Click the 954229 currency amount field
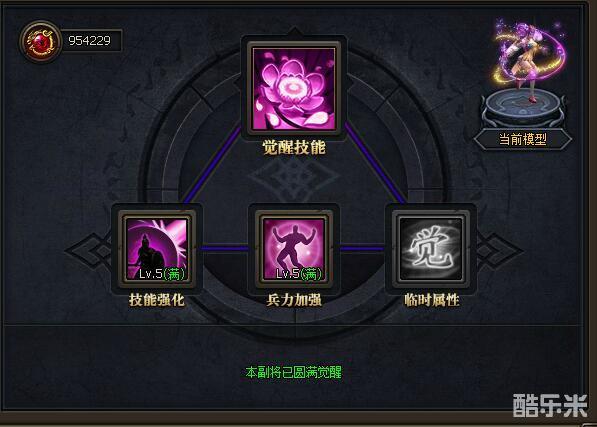 pos(91,41)
